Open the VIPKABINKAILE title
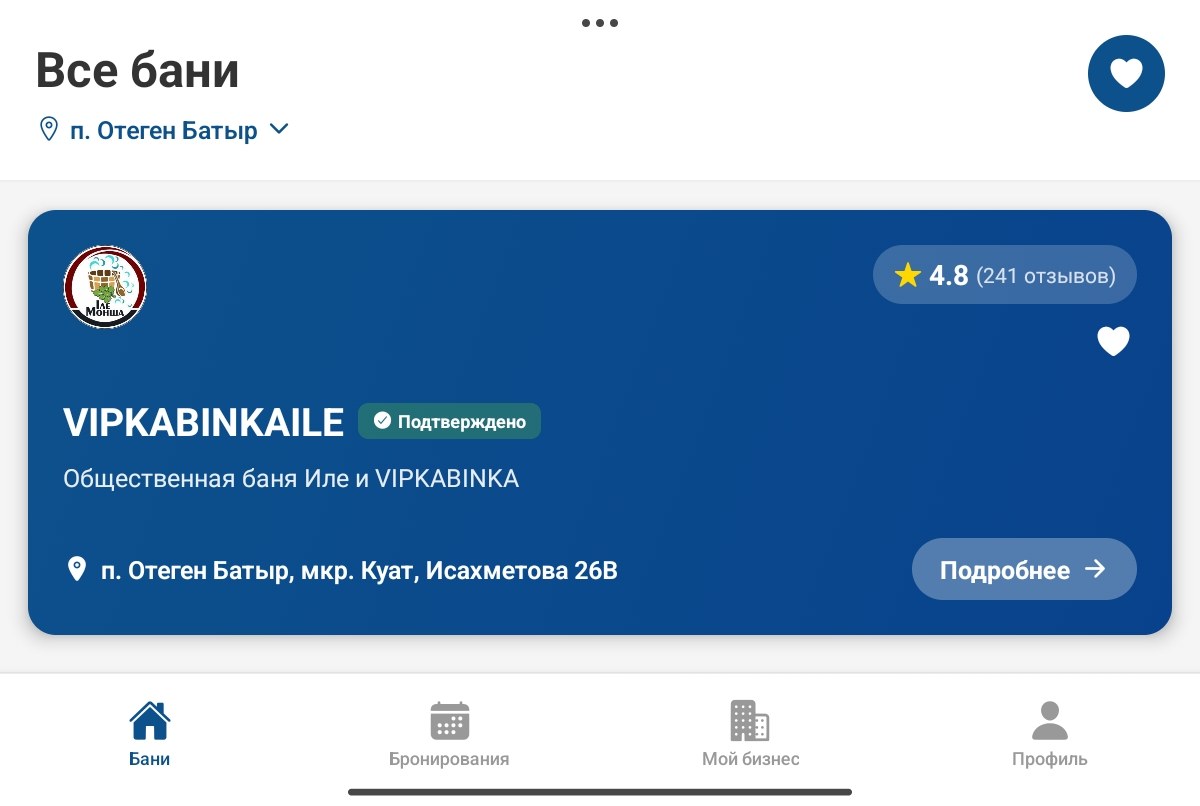Viewport: 1200px width, 806px height. pyautogui.click(x=203, y=422)
